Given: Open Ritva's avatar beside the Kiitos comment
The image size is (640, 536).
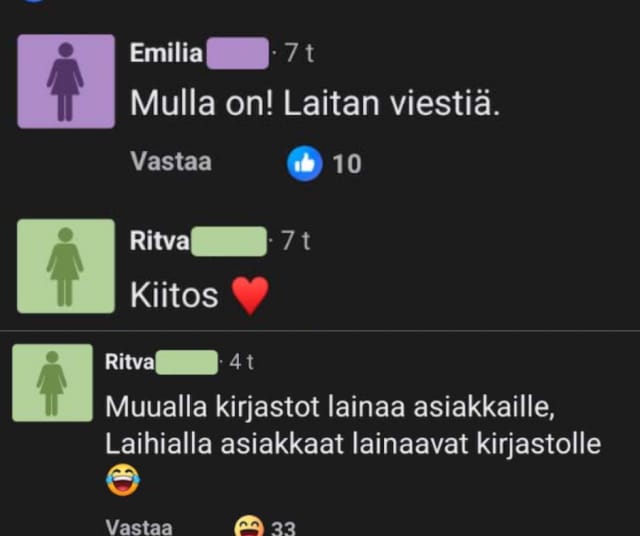Looking at the screenshot, I should 66,266.
